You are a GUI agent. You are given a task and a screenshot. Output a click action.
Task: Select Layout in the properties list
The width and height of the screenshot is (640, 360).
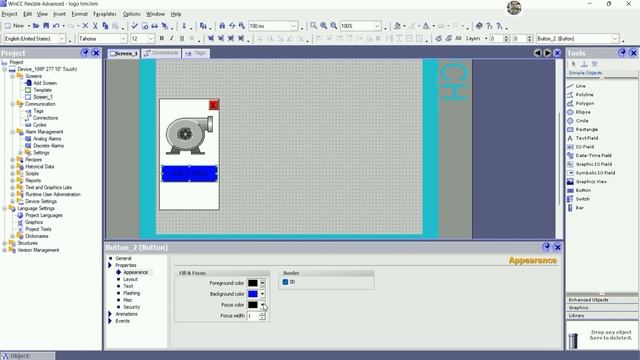tap(130, 279)
